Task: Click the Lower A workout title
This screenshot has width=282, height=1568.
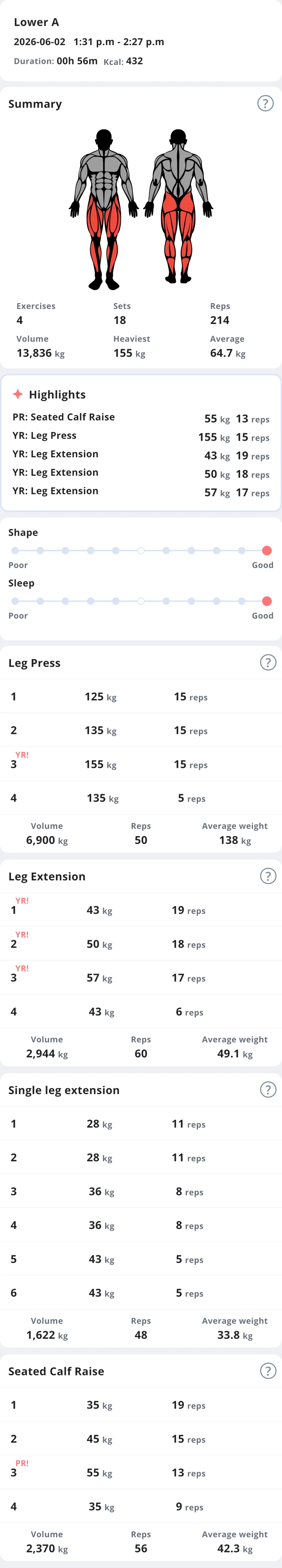Action: pyautogui.click(x=37, y=22)
